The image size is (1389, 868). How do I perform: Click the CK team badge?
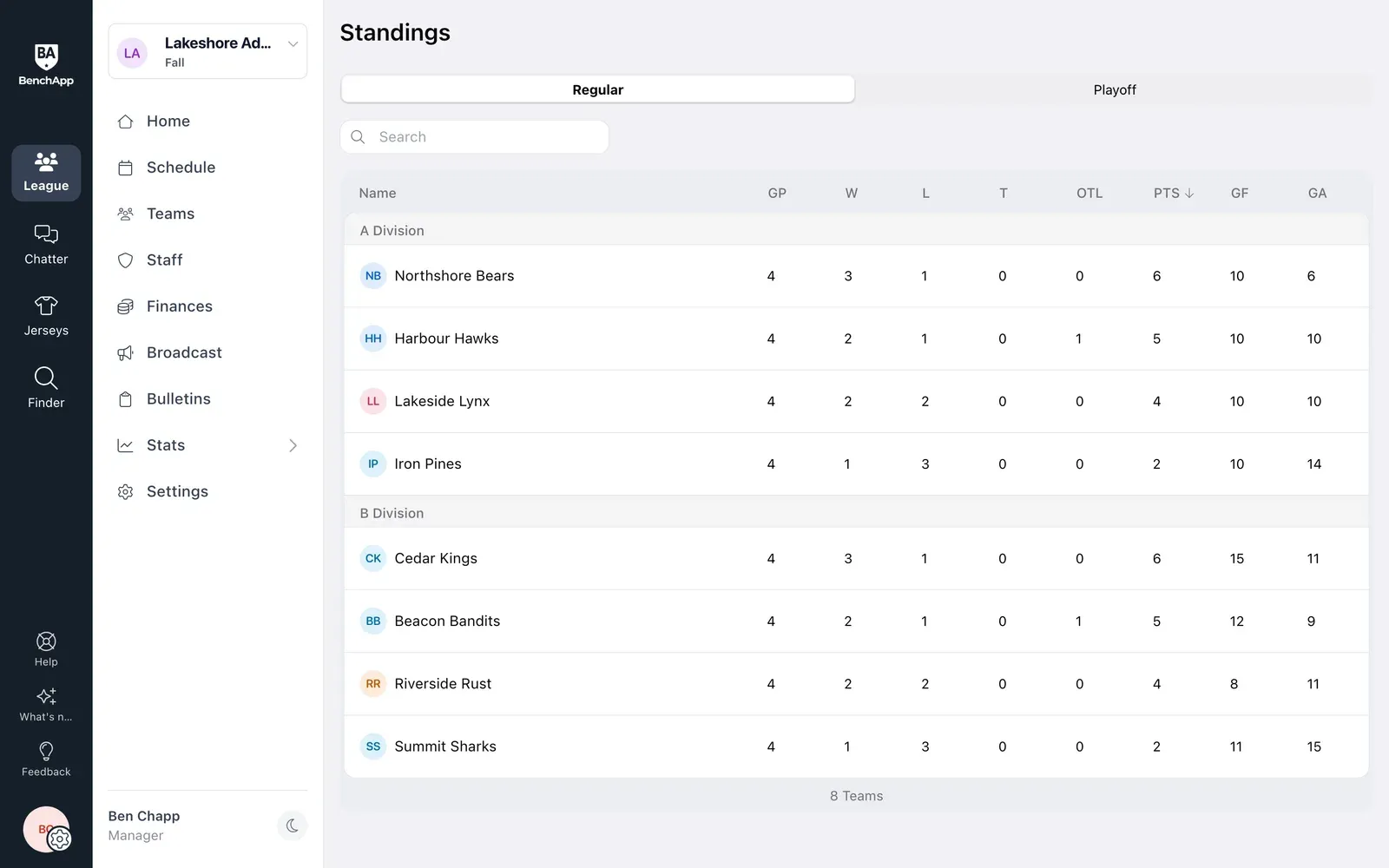(x=373, y=558)
